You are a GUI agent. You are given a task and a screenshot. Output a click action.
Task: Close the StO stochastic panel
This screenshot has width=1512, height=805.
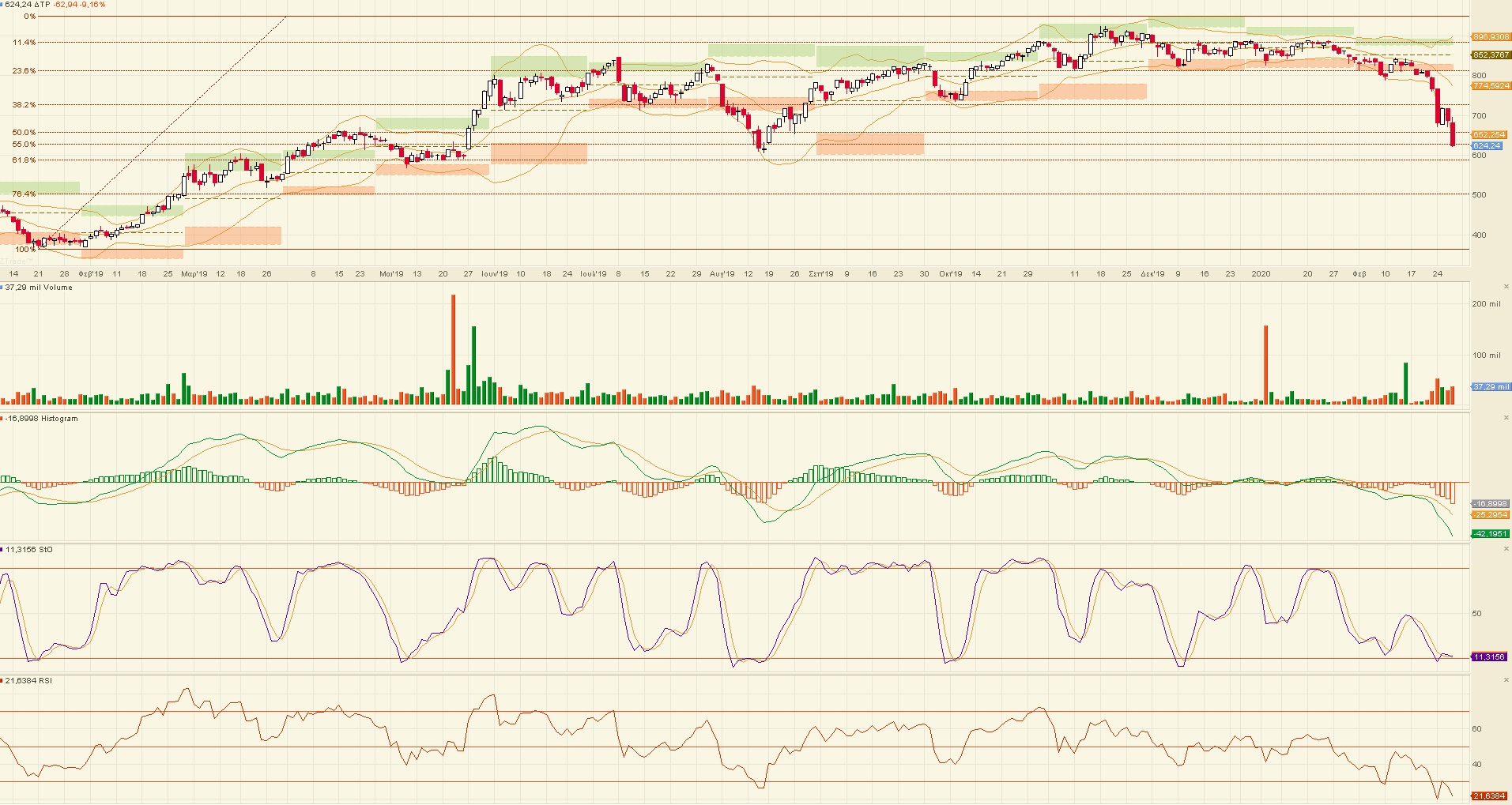click(x=1506, y=549)
